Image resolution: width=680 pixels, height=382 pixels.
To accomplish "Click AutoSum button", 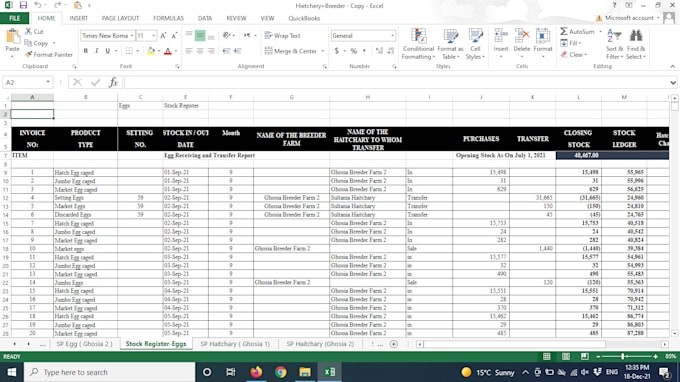I will 578,32.
